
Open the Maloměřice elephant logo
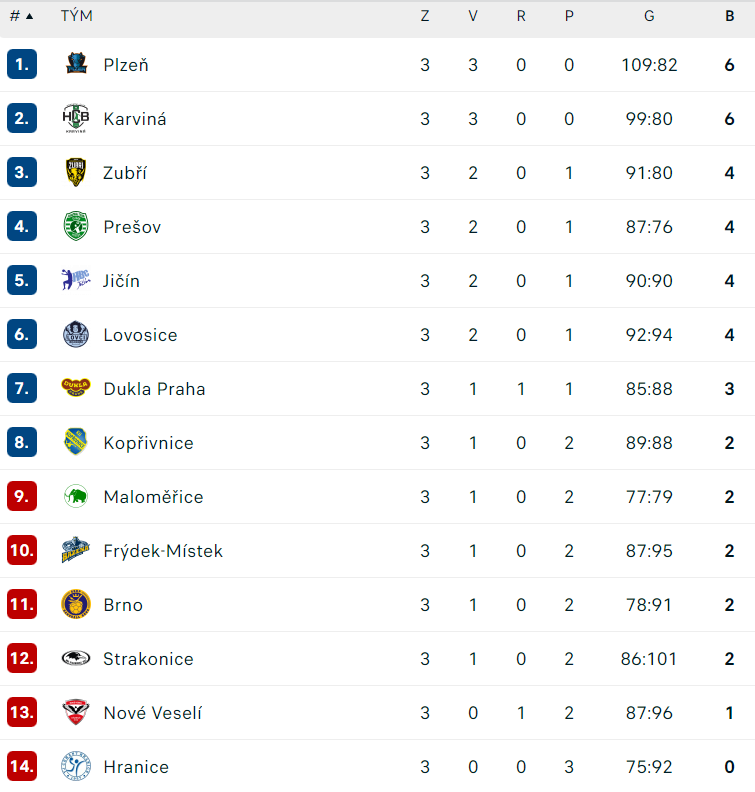(x=76, y=496)
